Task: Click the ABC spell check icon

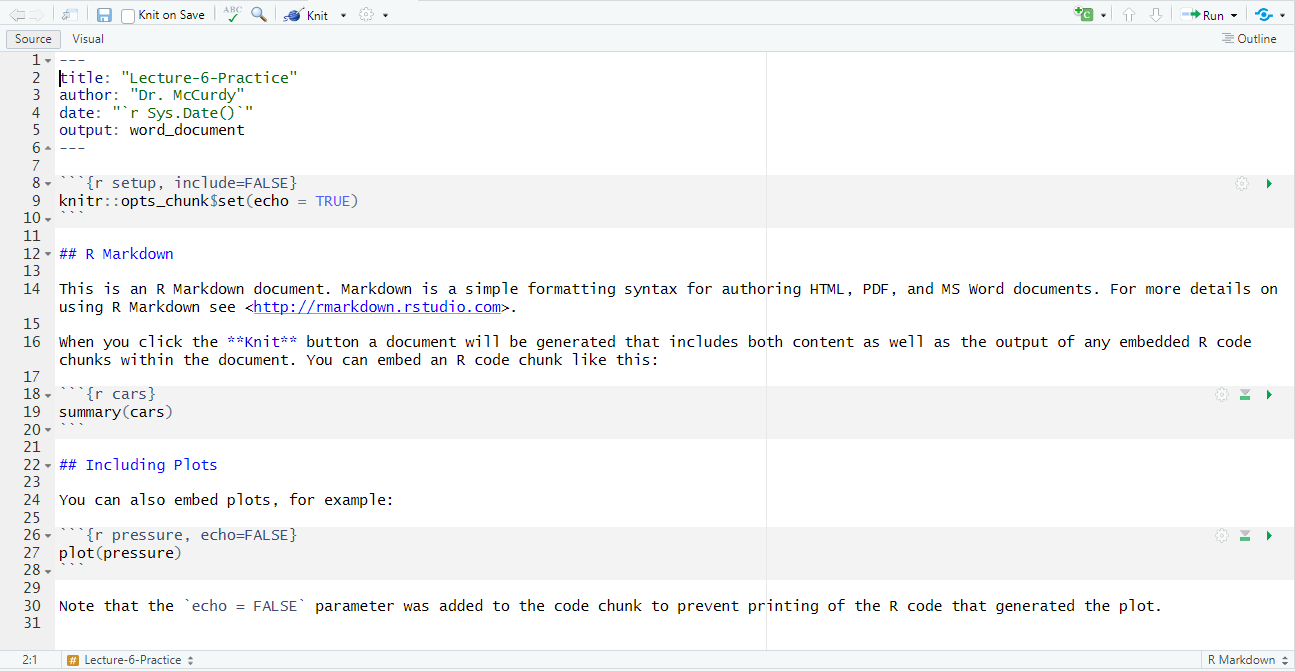Action: (233, 14)
